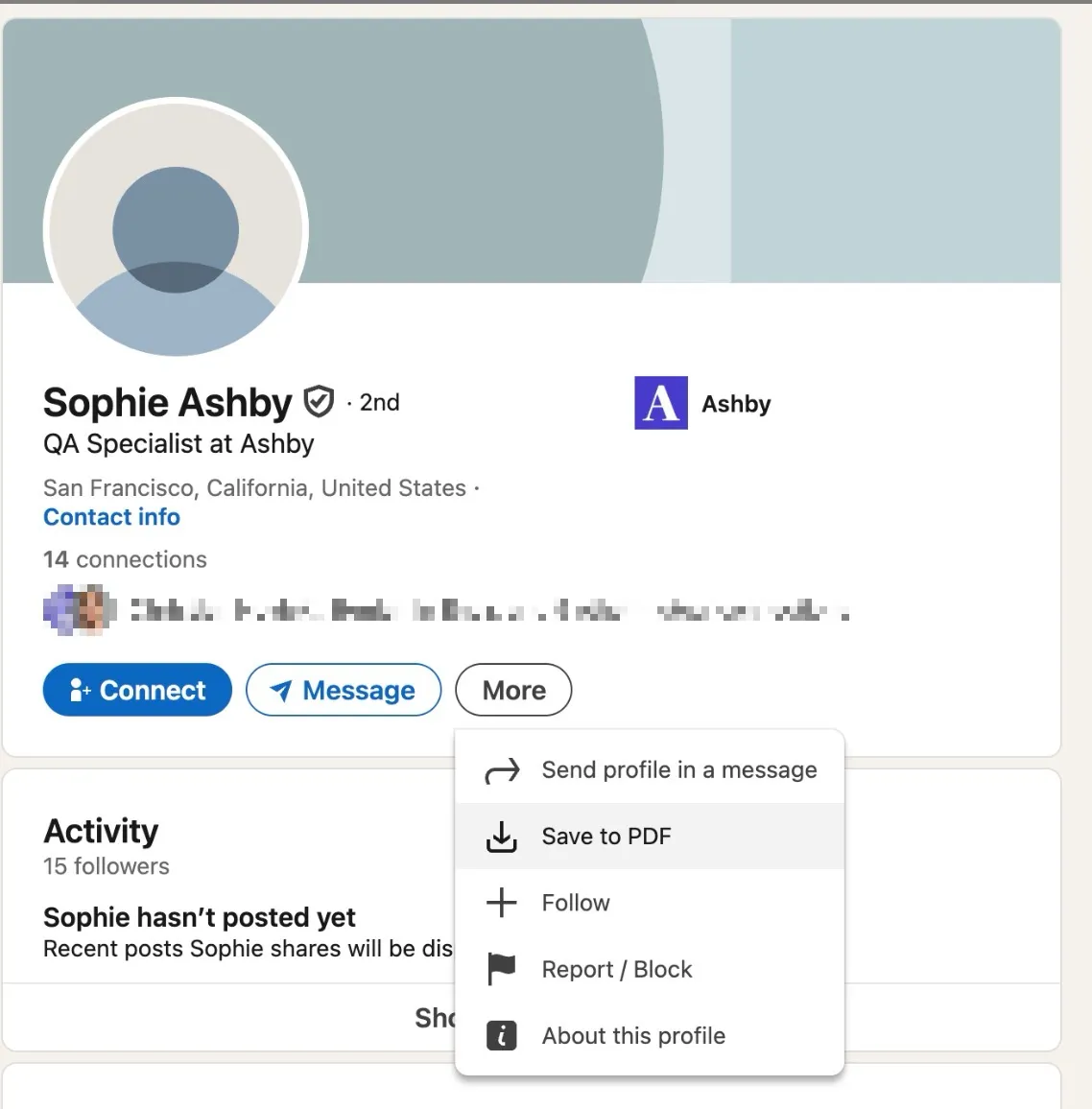Image resolution: width=1092 pixels, height=1109 pixels.
Task: View the 14 connections list
Action: (125, 559)
